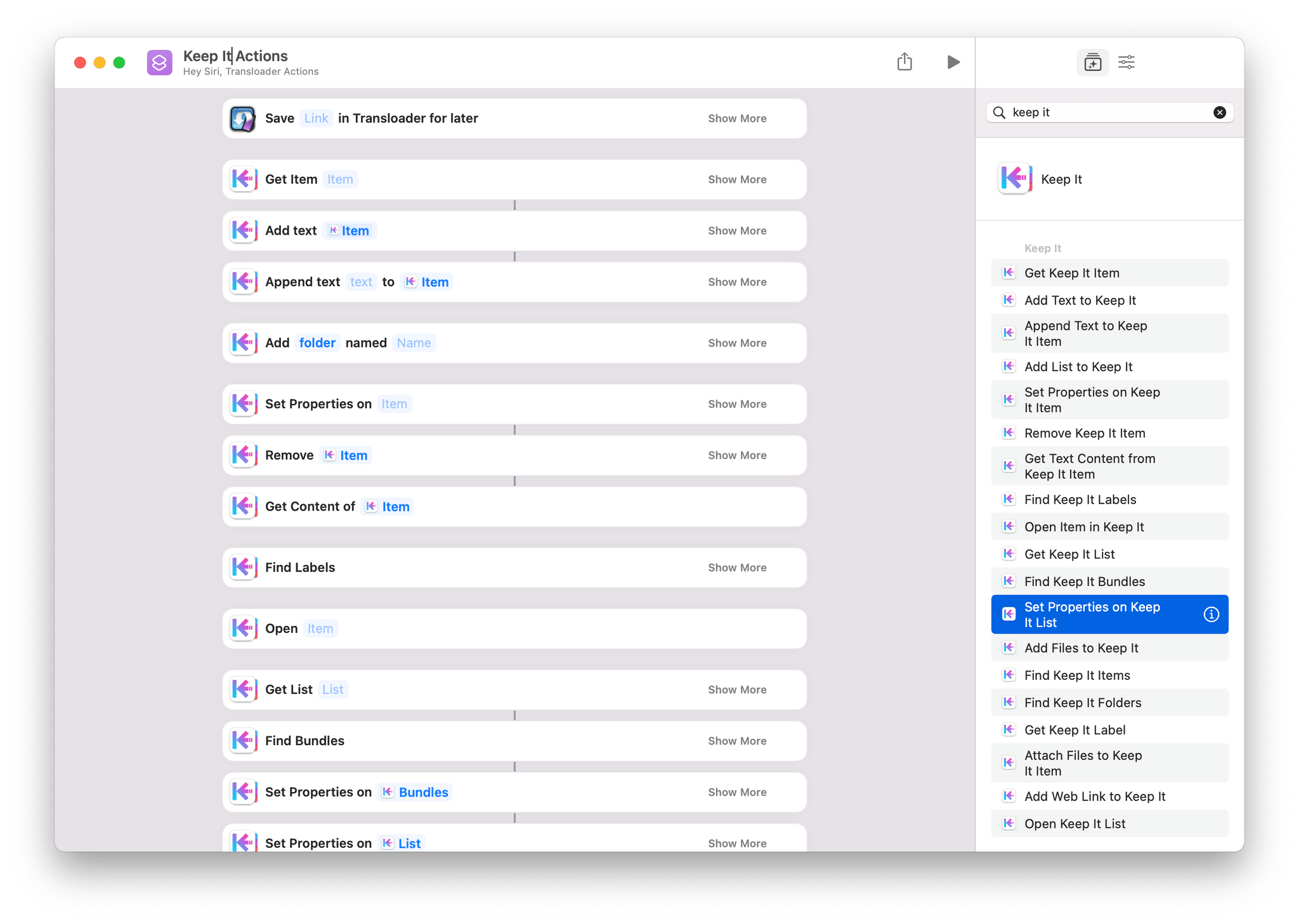Click the Item variable in Add text

pos(349,231)
